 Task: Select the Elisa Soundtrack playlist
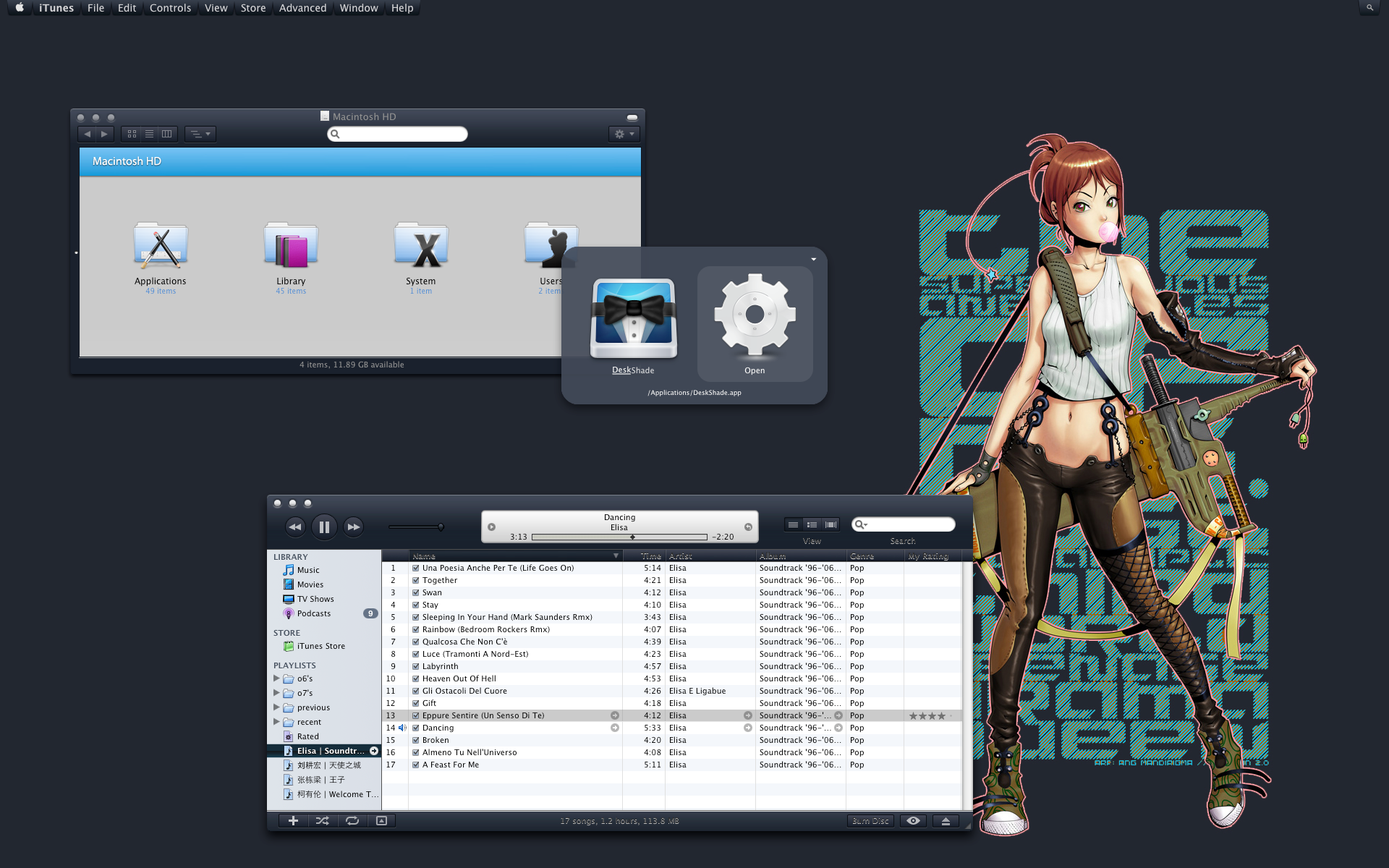324,751
